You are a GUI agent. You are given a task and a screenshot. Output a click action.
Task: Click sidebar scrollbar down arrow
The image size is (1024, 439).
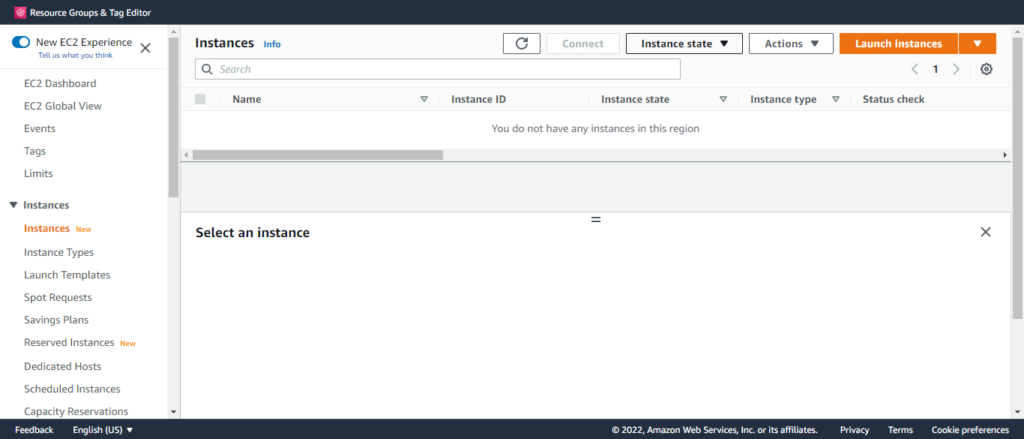pos(173,412)
